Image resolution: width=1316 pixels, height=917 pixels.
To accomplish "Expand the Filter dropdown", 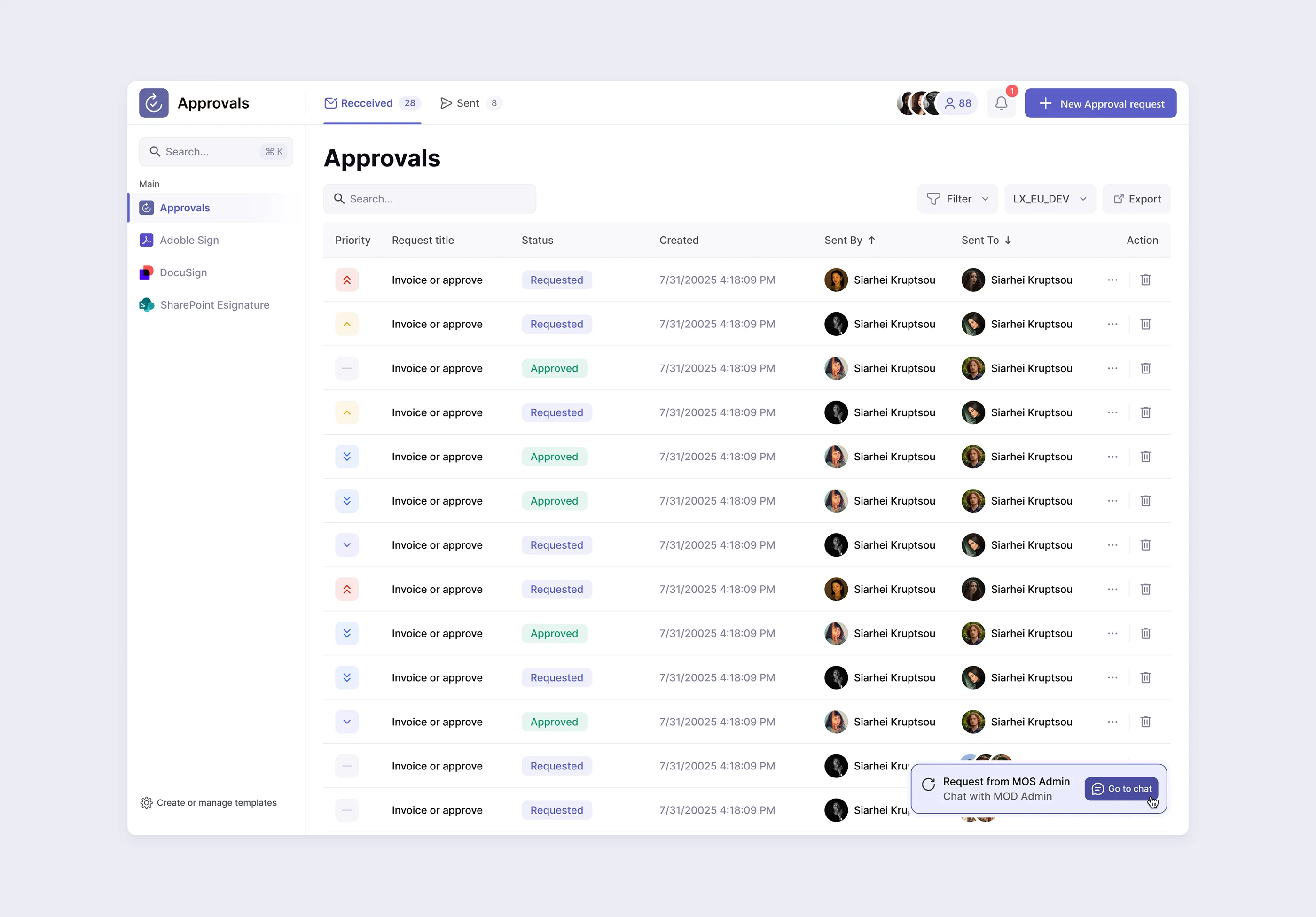I will (957, 199).
